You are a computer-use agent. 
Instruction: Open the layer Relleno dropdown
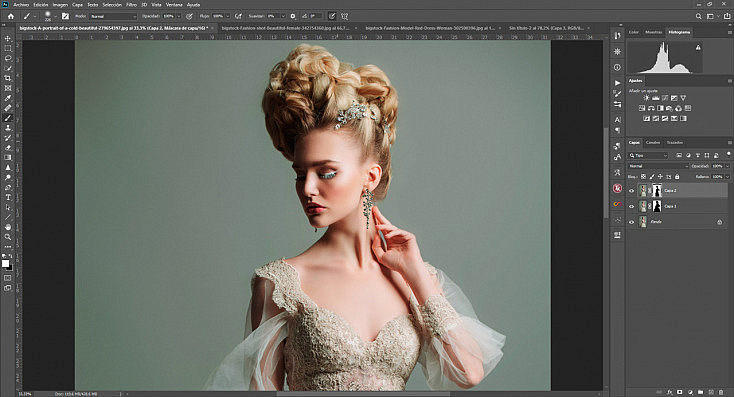(x=727, y=177)
